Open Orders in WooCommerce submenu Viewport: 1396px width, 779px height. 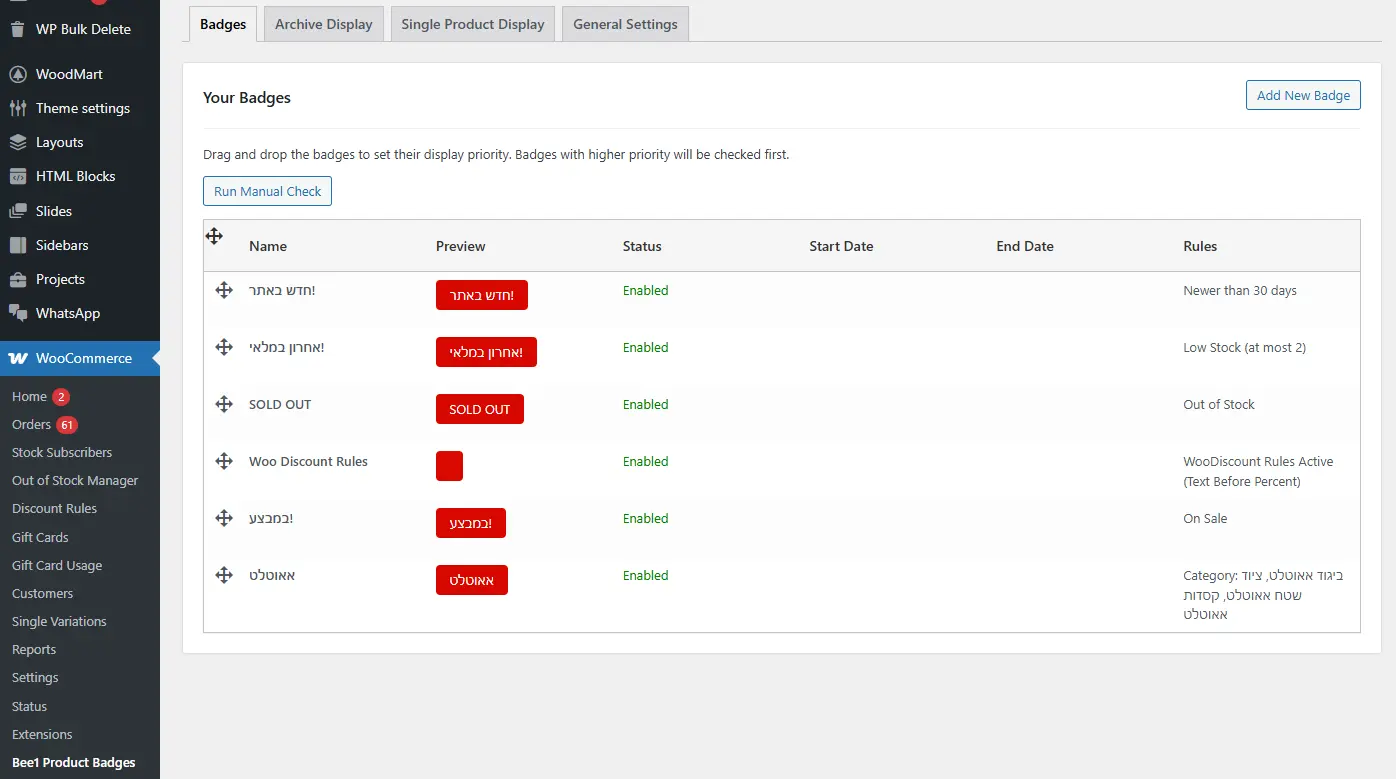31,425
